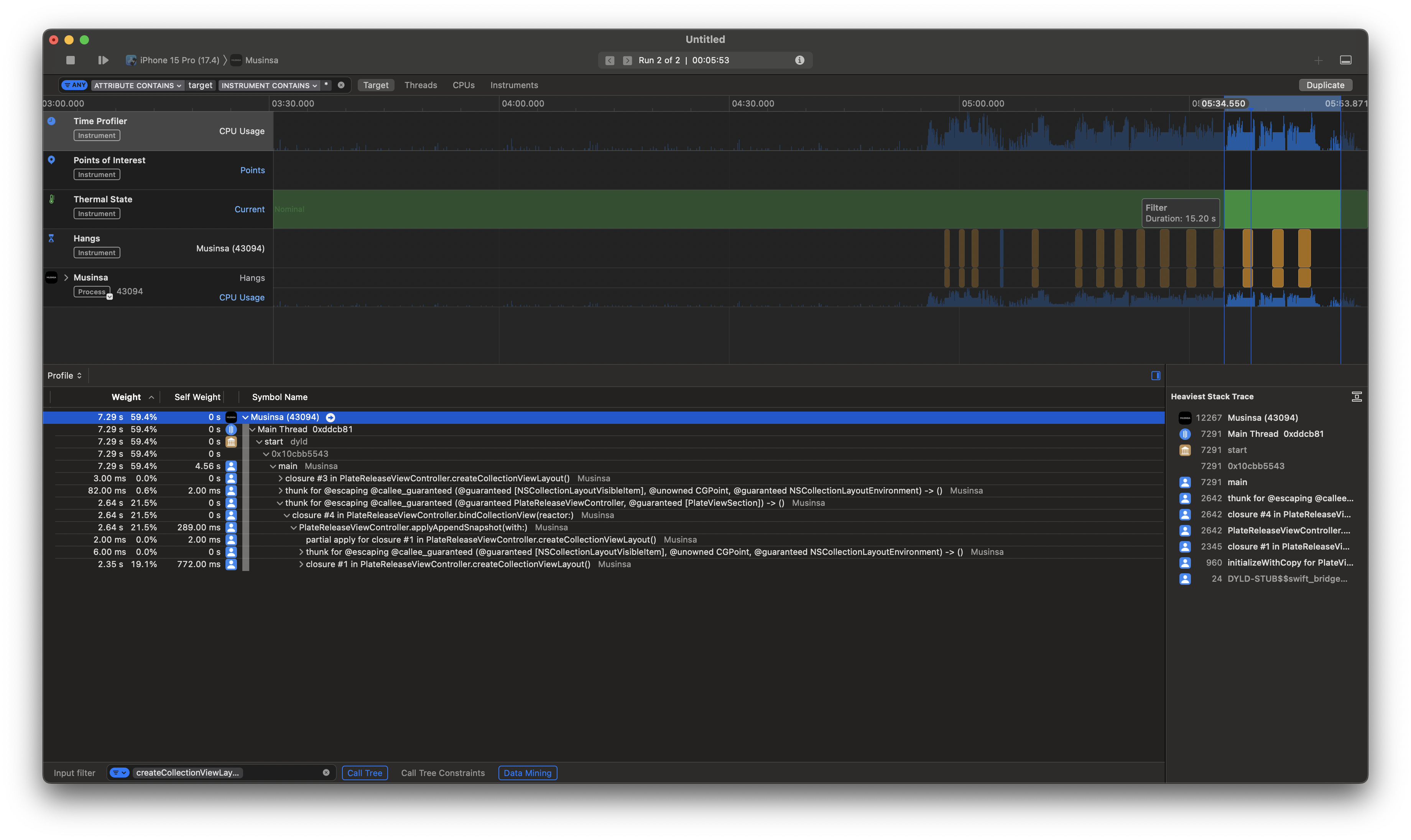Stop the recording with the stop button
The width and height of the screenshot is (1411, 840).
70,60
